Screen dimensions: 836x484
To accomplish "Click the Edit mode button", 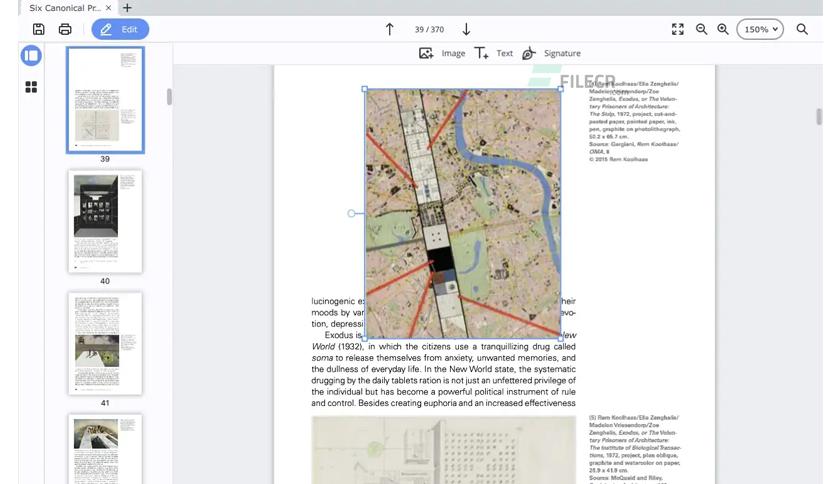I will coord(120,29).
